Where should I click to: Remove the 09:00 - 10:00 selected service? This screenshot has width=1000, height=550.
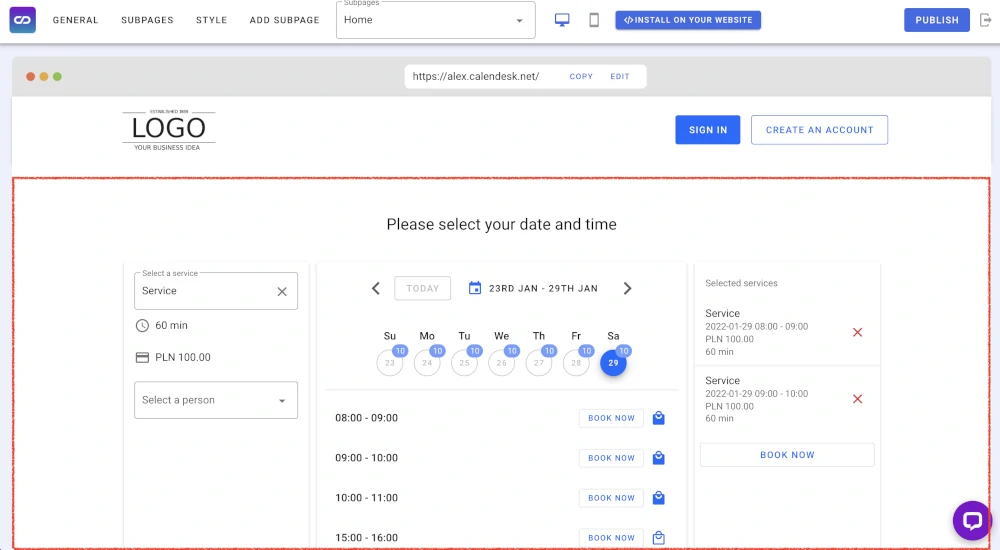point(857,399)
